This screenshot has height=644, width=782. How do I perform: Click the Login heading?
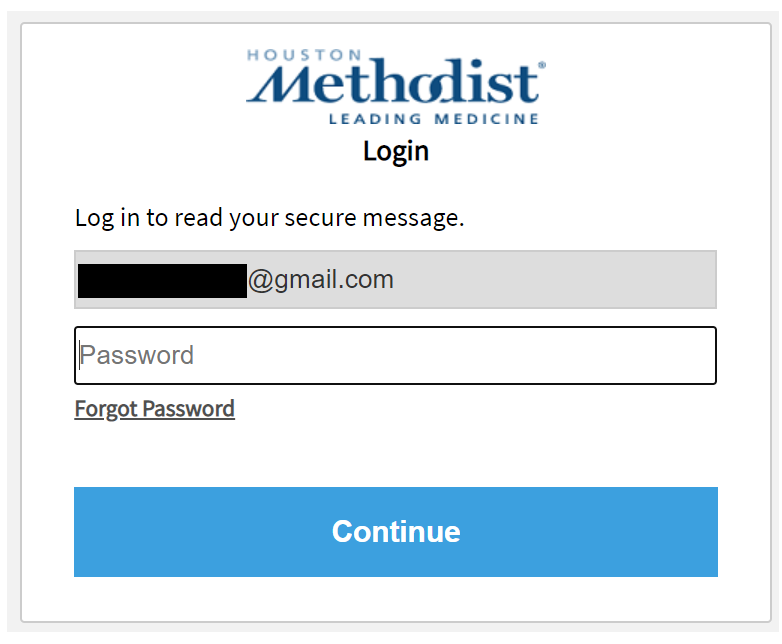coord(396,151)
